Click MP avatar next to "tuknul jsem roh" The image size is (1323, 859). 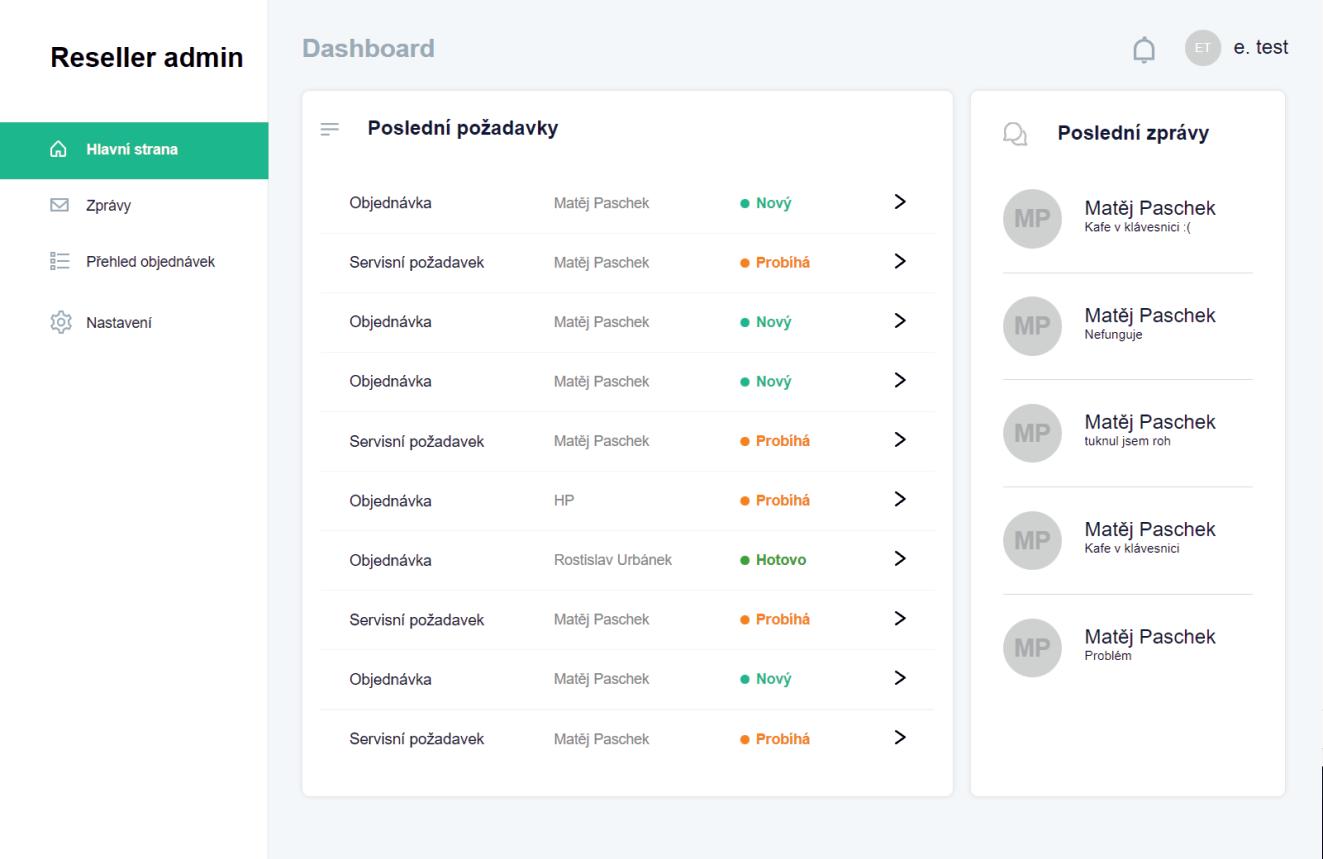tap(1026, 433)
